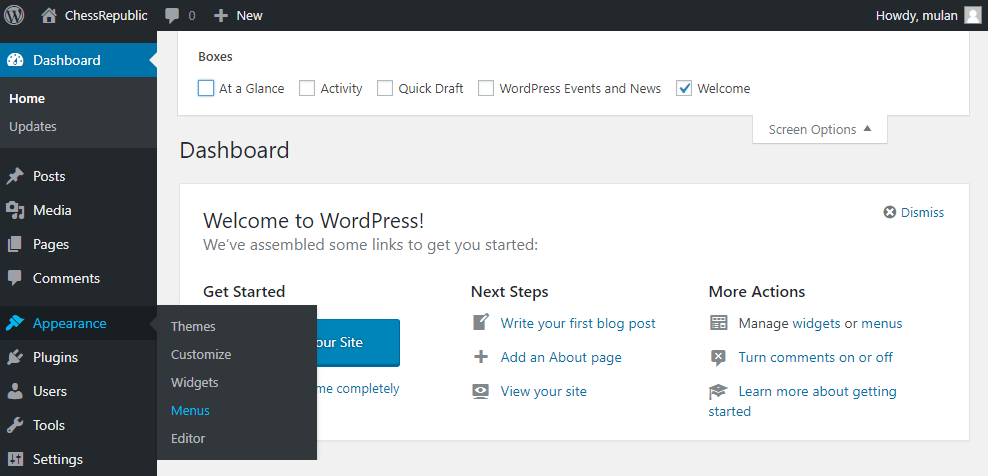The height and width of the screenshot is (476, 988).
Task: Open the Updates submenu under Dashboard
Action: pos(33,127)
